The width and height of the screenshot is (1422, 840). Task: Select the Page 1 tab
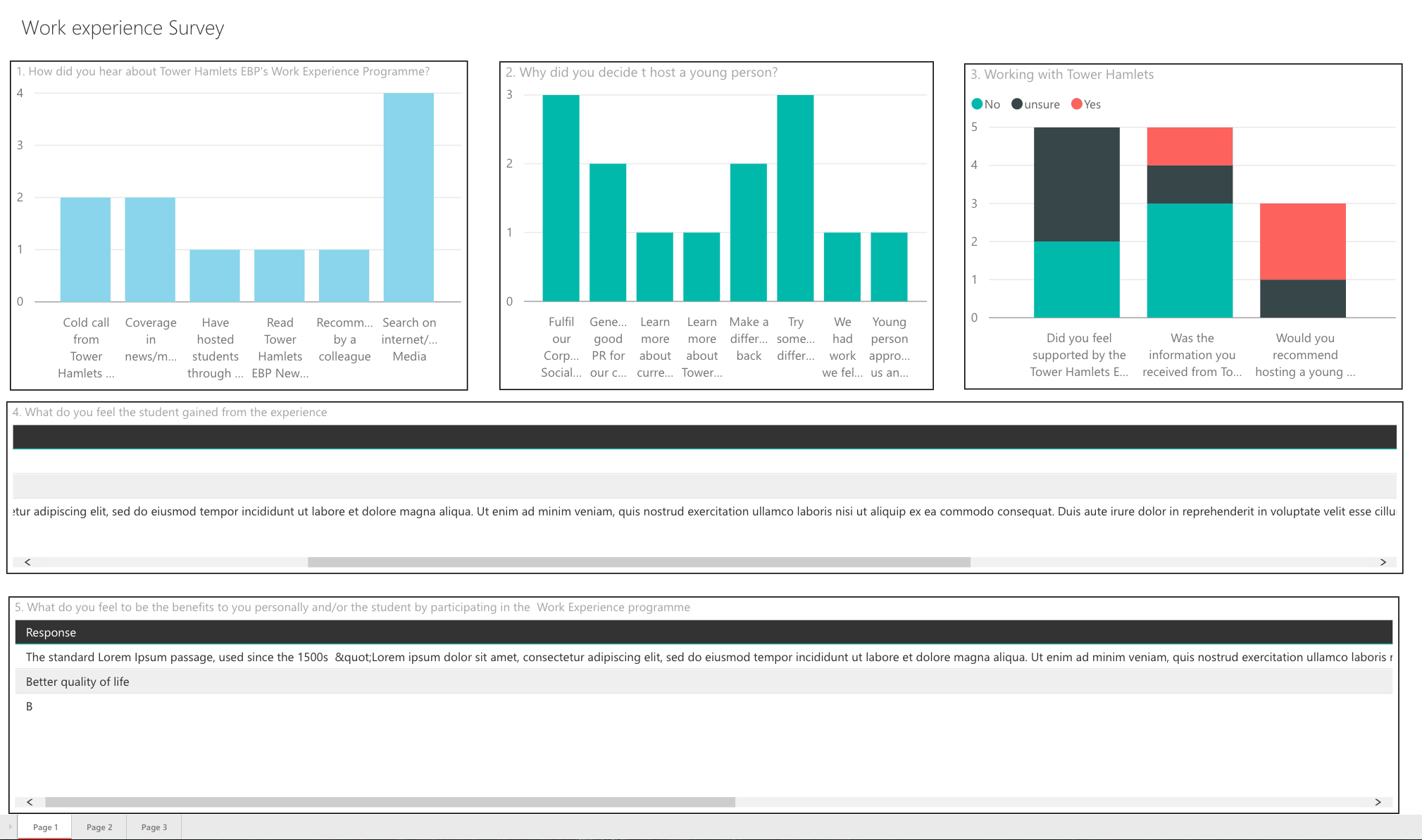coord(45,827)
